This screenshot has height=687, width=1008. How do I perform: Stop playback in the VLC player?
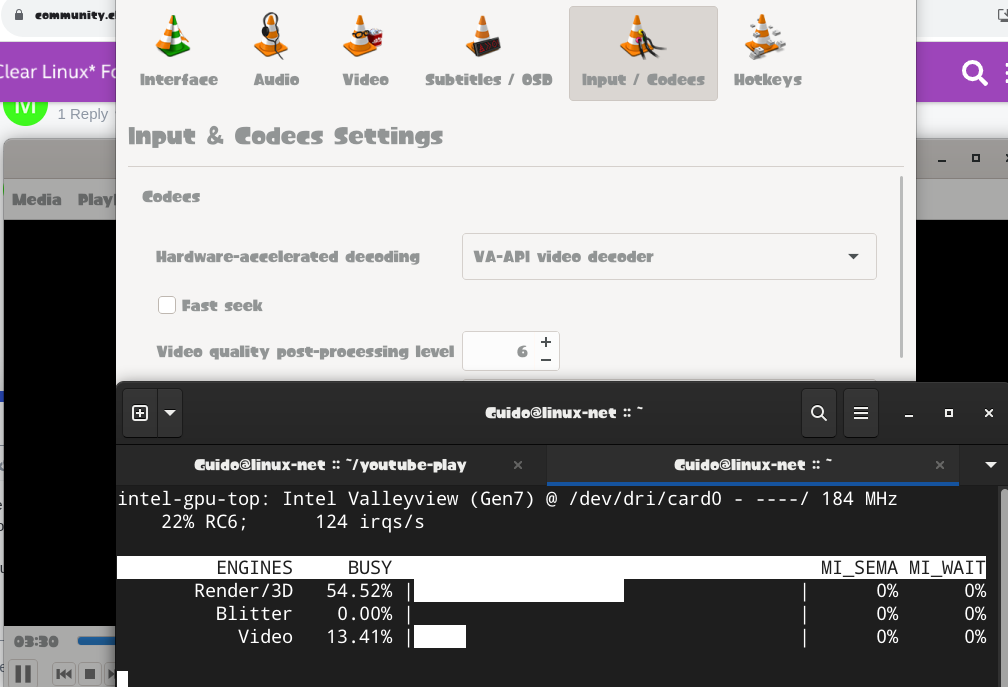[90, 674]
